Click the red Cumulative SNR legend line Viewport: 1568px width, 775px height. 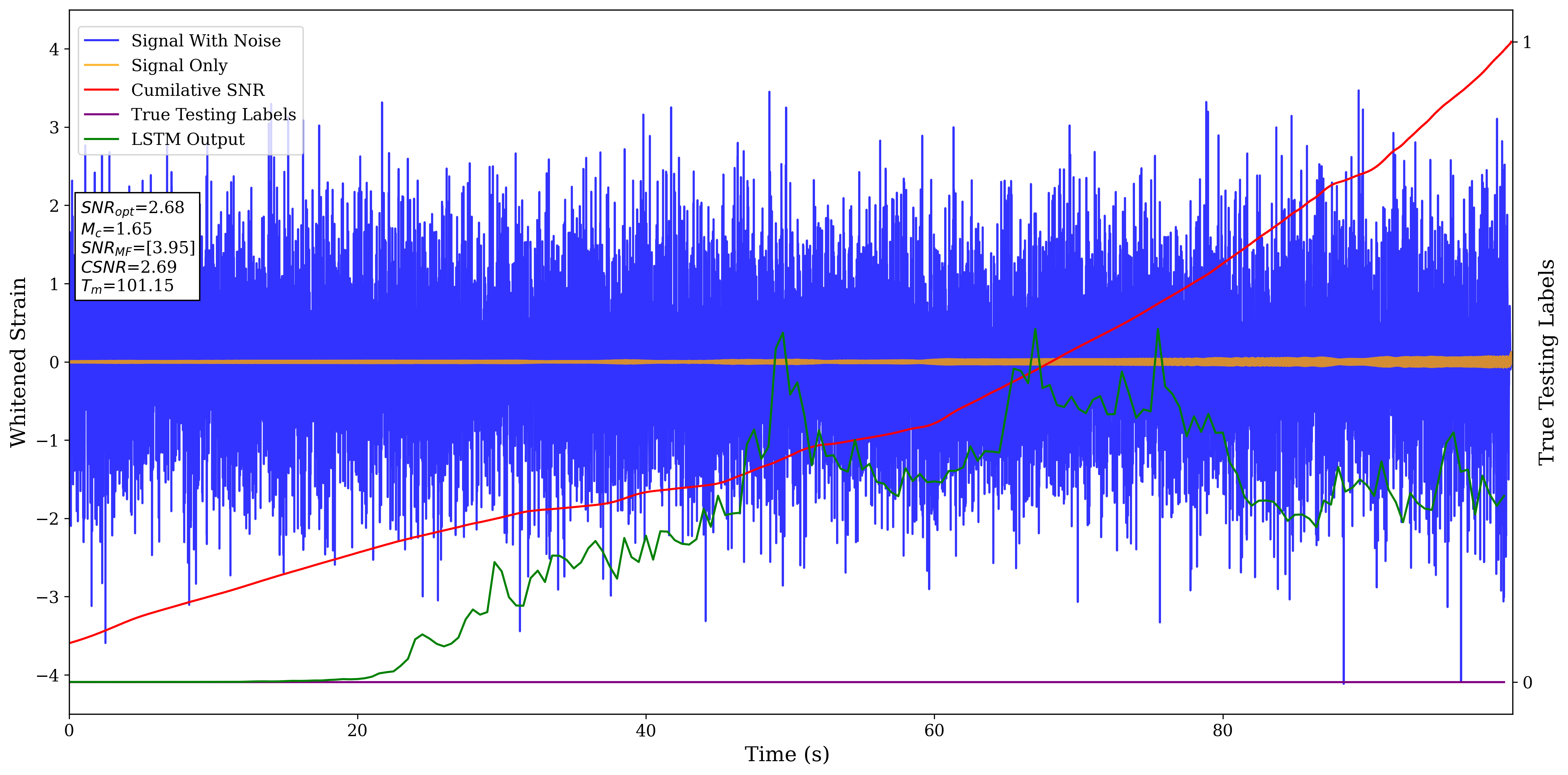(102, 90)
